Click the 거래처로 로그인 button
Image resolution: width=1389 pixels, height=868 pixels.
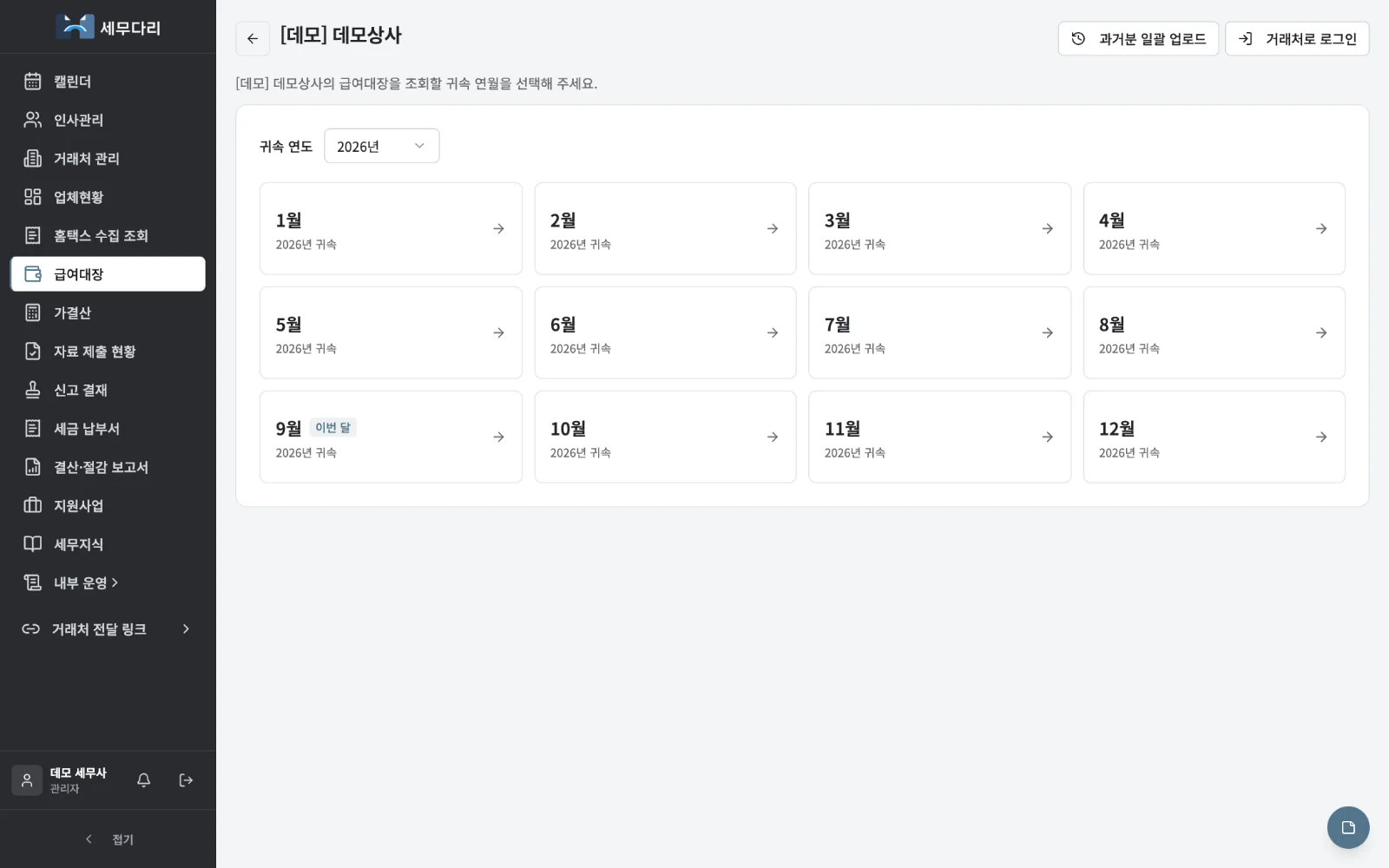[x=1297, y=38]
